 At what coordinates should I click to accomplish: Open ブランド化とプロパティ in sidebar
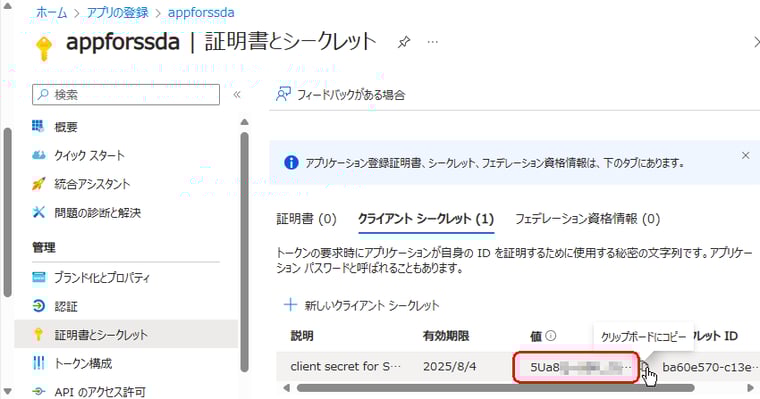click(x=102, y=278)
